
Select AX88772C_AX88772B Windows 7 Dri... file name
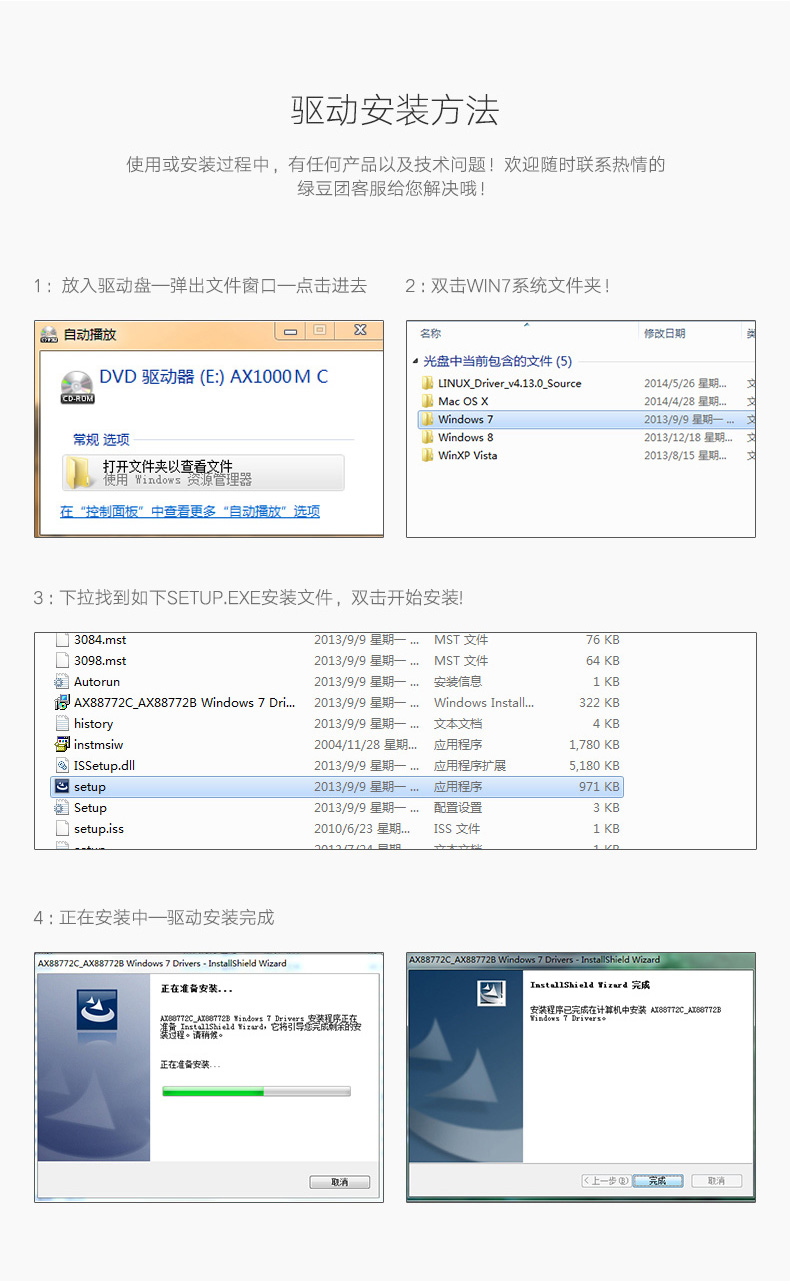click(x=185, y=702)
